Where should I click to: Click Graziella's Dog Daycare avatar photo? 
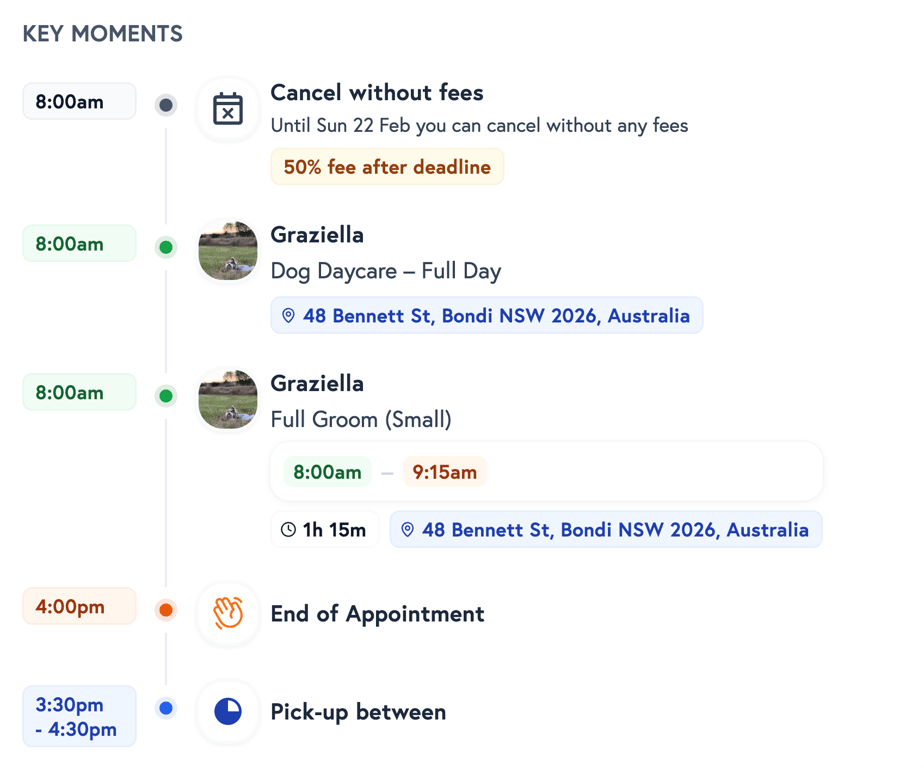pos(228,251)
